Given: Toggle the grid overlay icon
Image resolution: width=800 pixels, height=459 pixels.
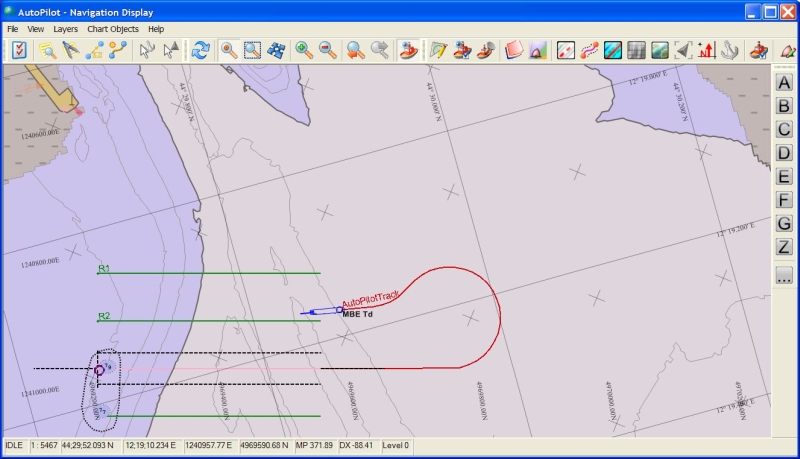Looking at the screenshot, I should point(636,50).
